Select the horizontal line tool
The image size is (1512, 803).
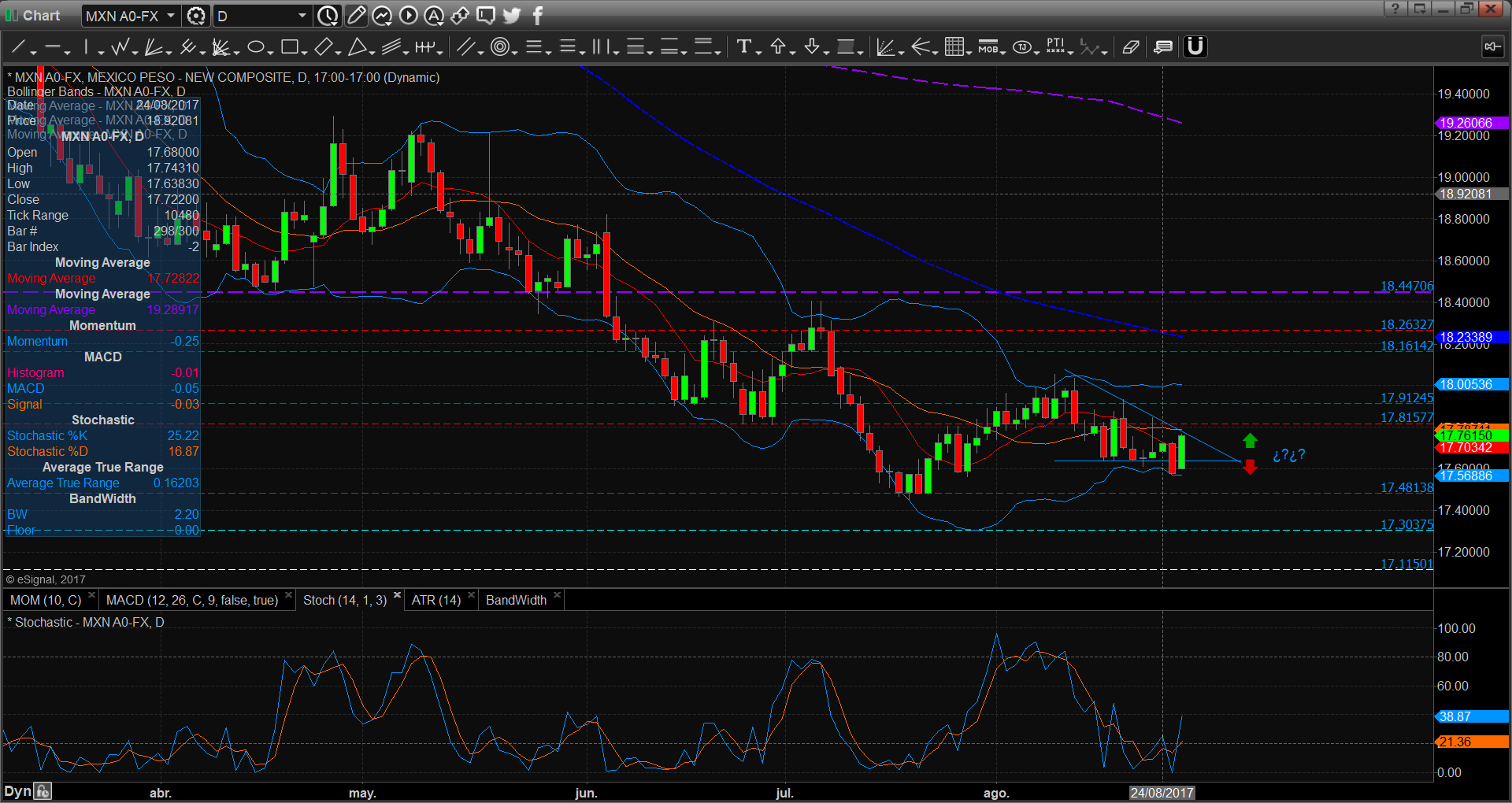point(52,47)
